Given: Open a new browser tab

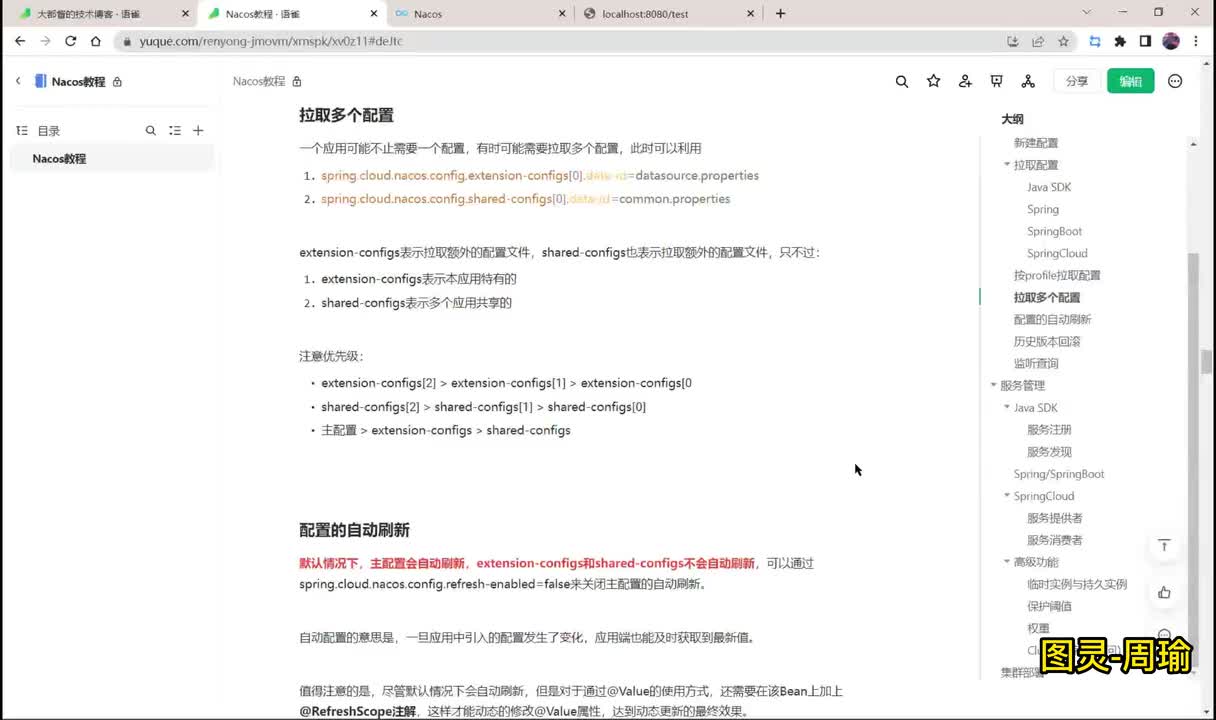Looking at the screenshot, I should tap(781, 14).
